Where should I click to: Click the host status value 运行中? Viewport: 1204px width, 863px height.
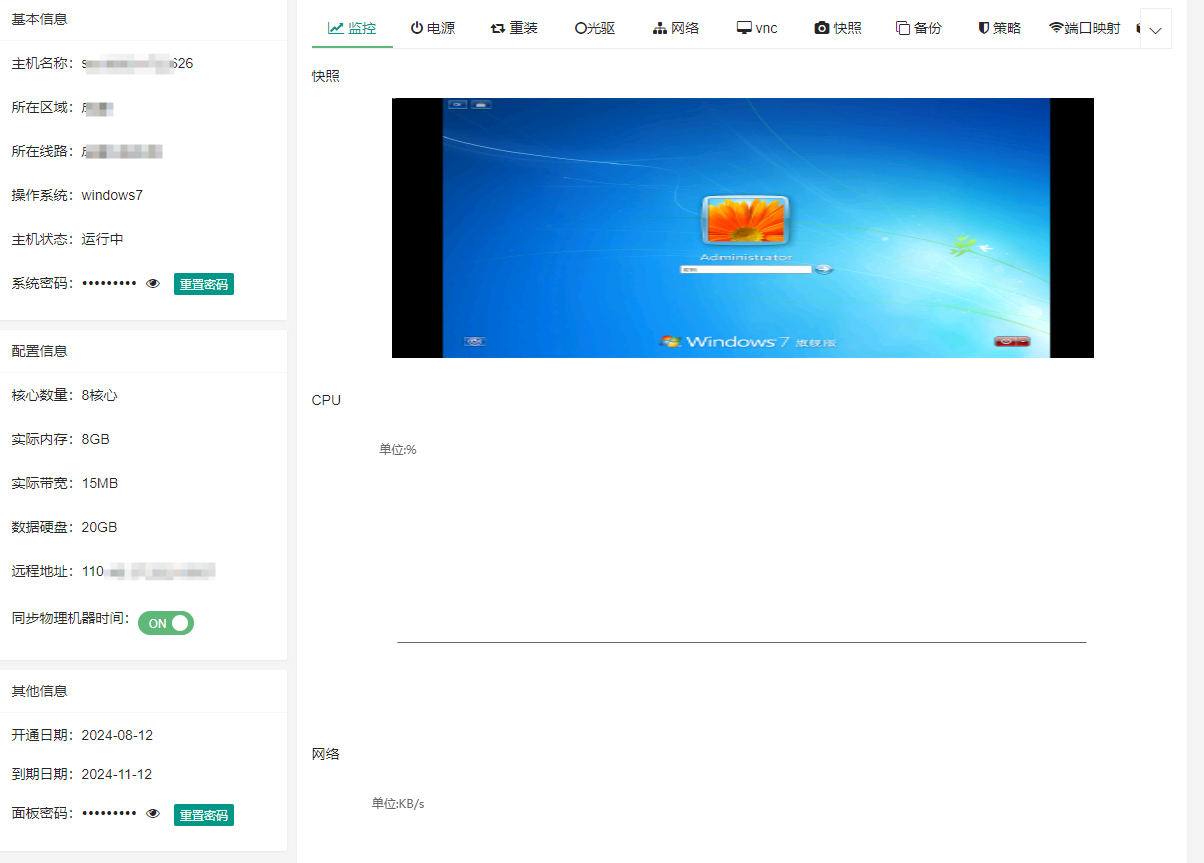pyautogui.click(x=103, y=239)
